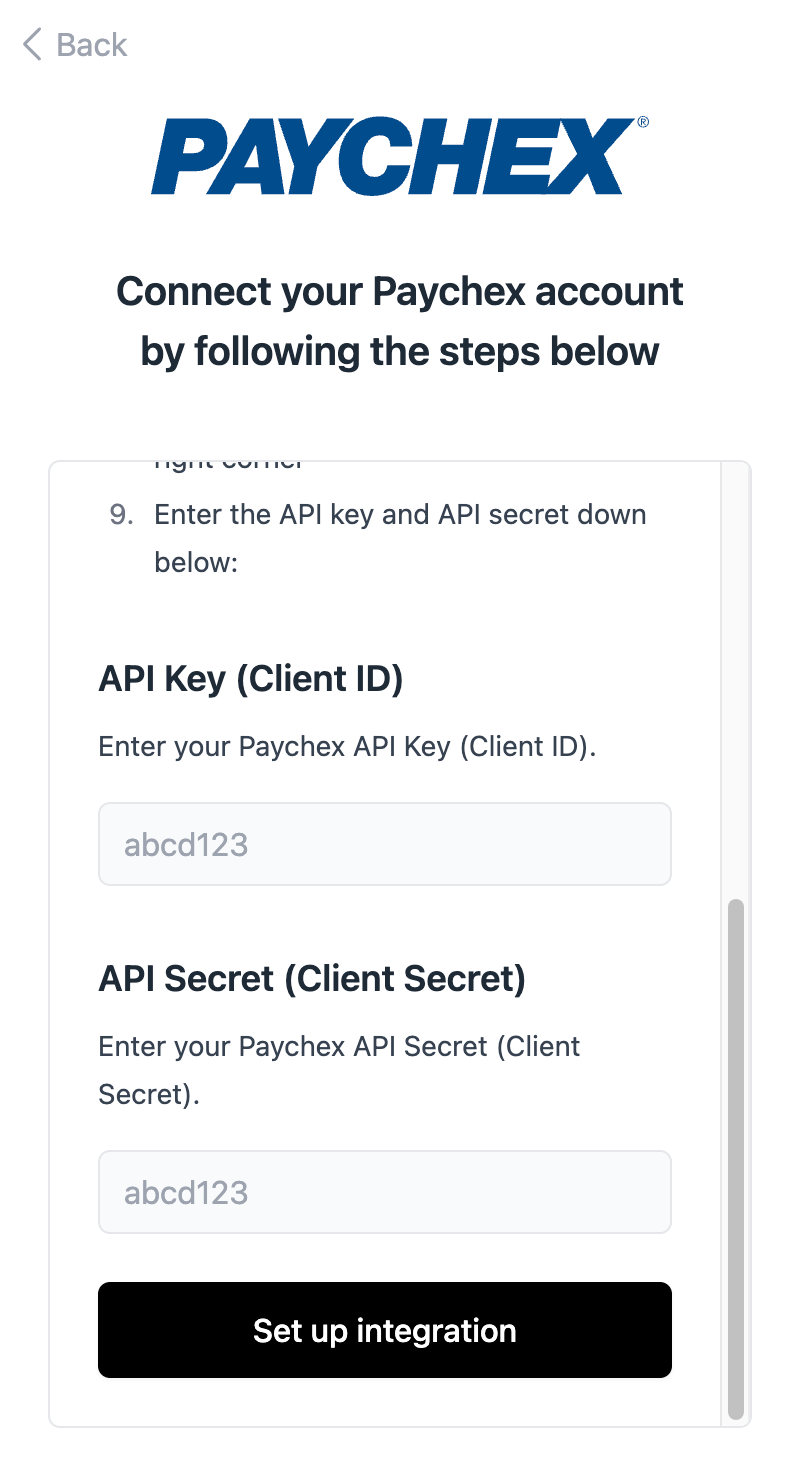Focus the API Secret (Client Secret) input field
Image resolution: width=788 pixels, height=1476 pixels.
(x=384, y=1192)
